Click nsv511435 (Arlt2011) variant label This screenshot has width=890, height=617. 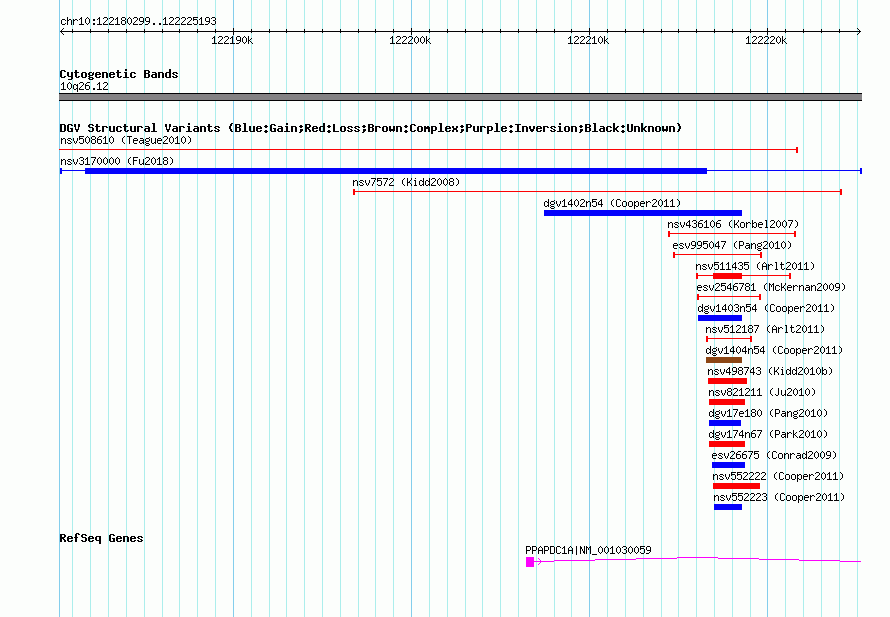point(755,266)
